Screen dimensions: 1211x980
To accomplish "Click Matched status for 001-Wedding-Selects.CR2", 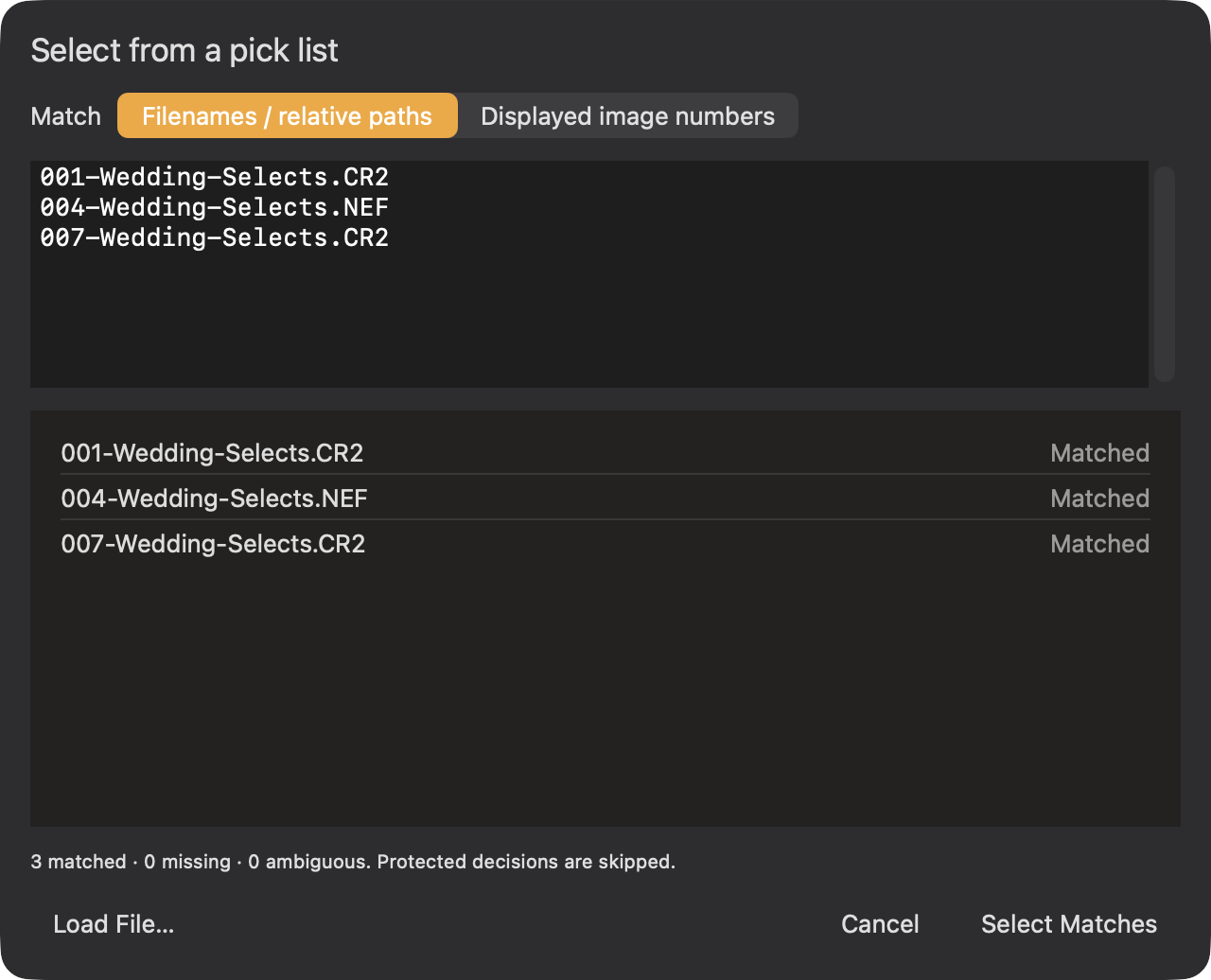I will 1099,453.
